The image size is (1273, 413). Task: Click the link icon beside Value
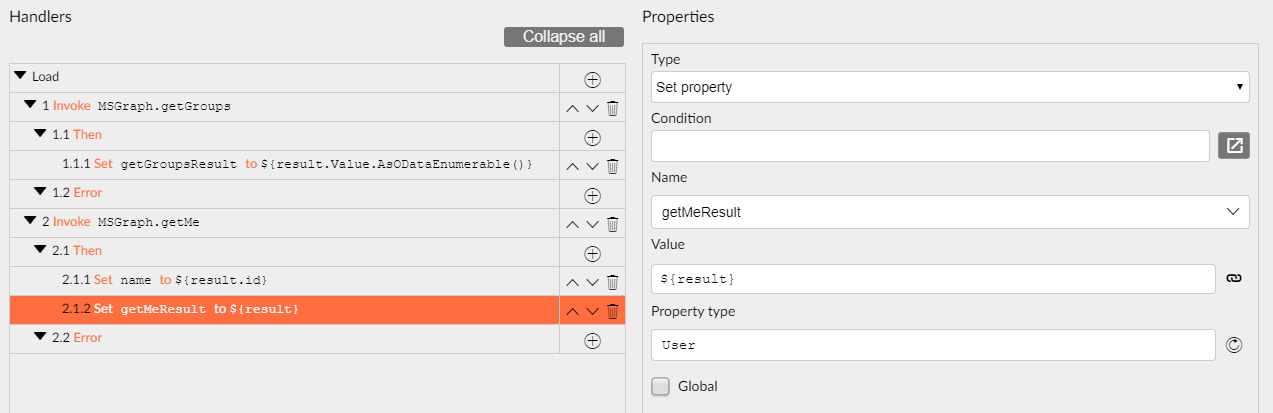(1234, 279)
